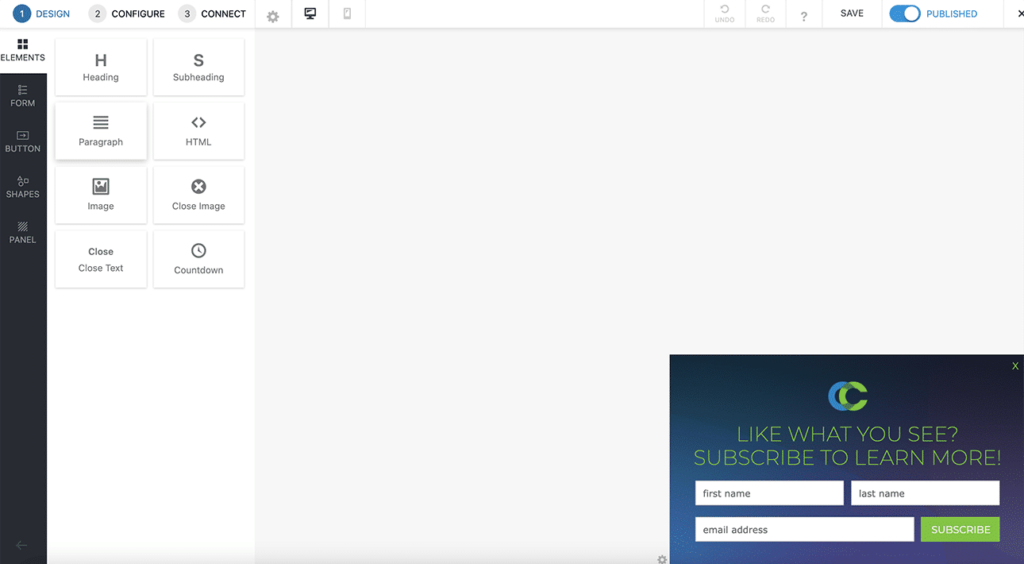This screenshot has width=1024, height=564.
Task: Select the Elements sidebar panel
Action: click(x=23, y=50)
